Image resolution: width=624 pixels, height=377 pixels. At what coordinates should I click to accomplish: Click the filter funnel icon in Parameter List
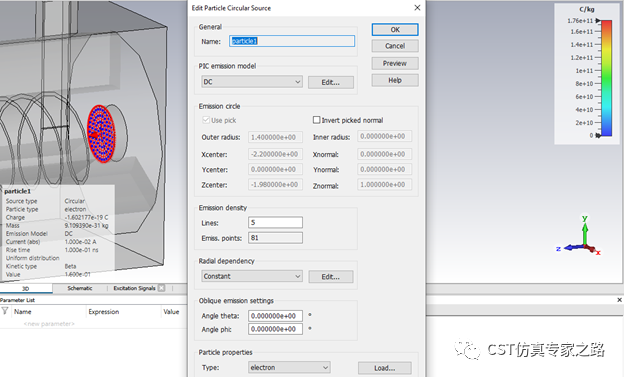[x=5, y=311]
